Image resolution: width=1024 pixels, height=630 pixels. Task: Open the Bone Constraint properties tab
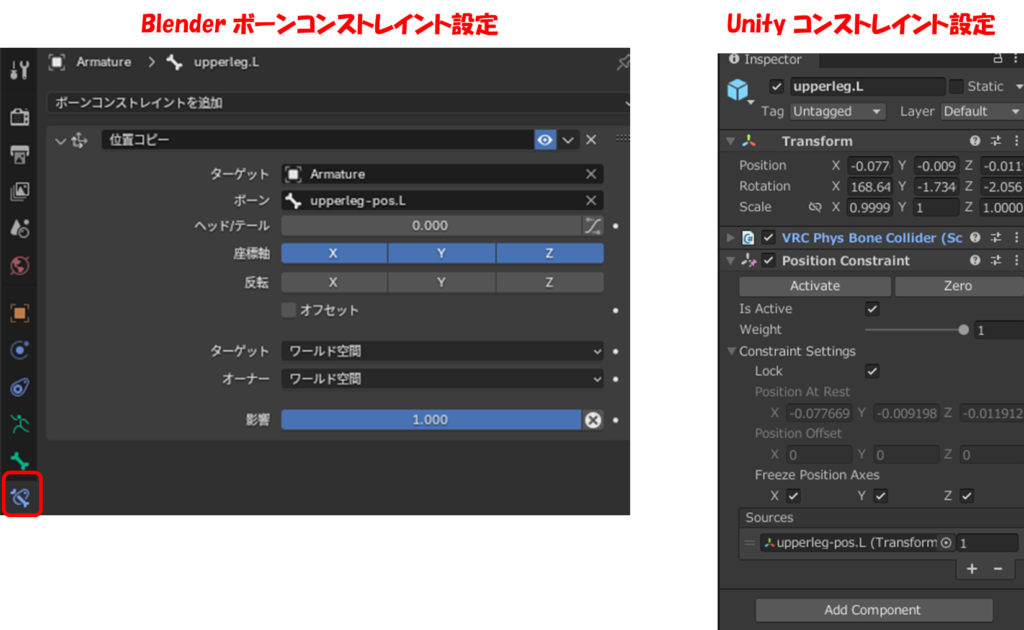pos(21,497)
